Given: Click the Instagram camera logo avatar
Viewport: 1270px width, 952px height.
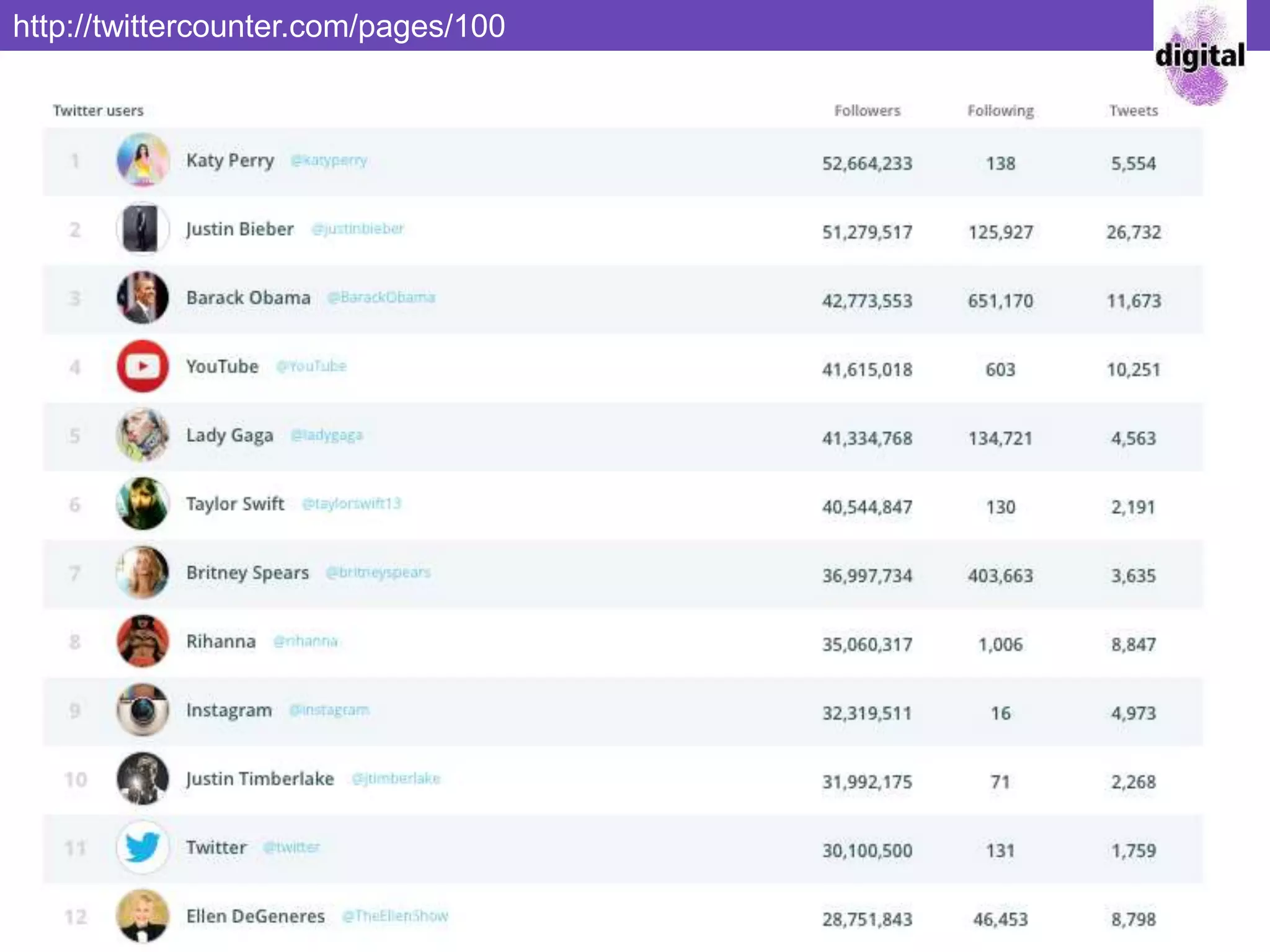Looking at the screenshot, I should coord(143,710).
